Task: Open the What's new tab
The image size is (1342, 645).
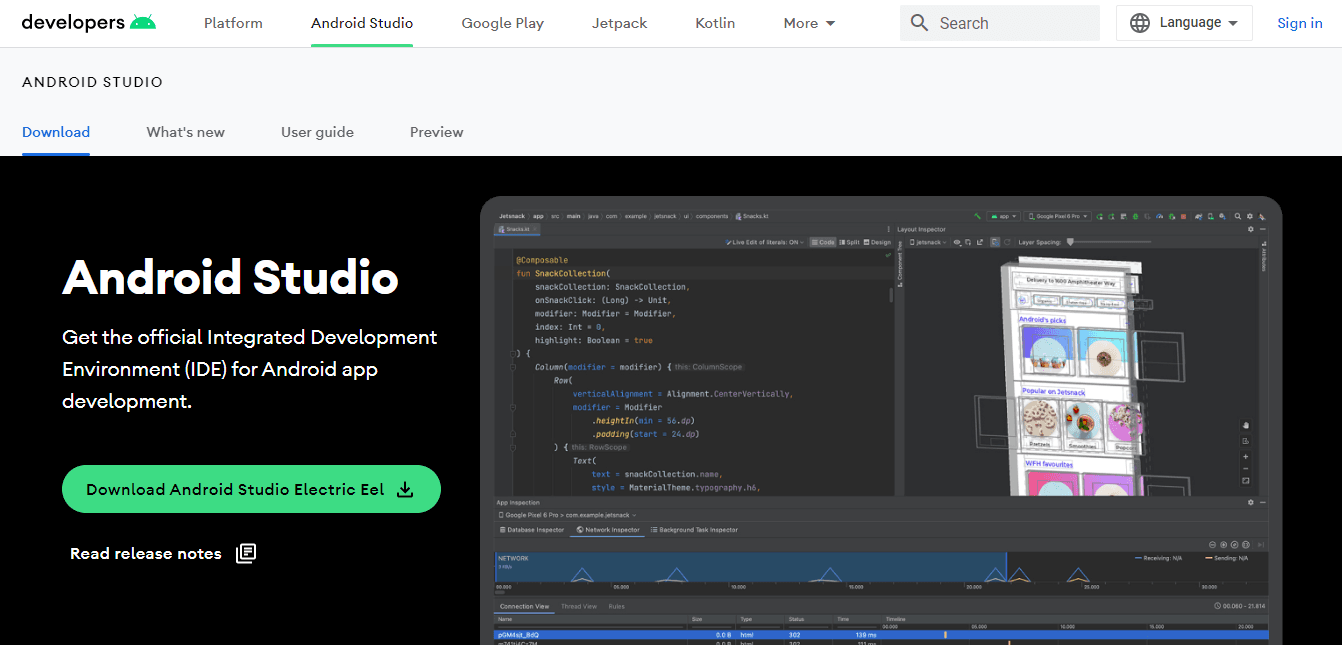Action: [x=186, y=132]
